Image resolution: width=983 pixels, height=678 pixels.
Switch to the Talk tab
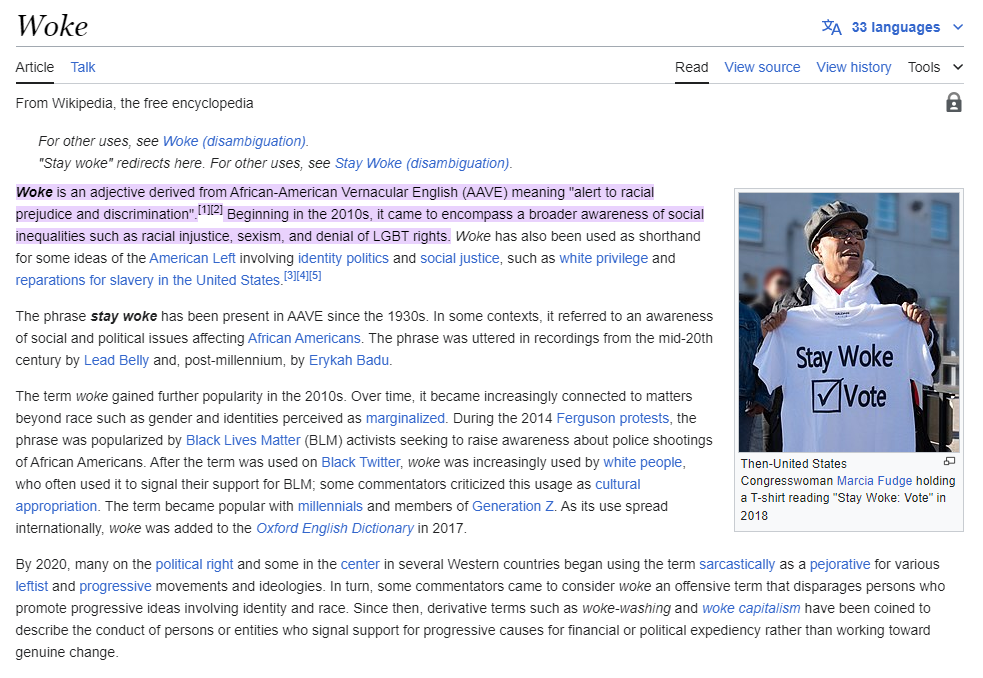click(x=83, y=67)
